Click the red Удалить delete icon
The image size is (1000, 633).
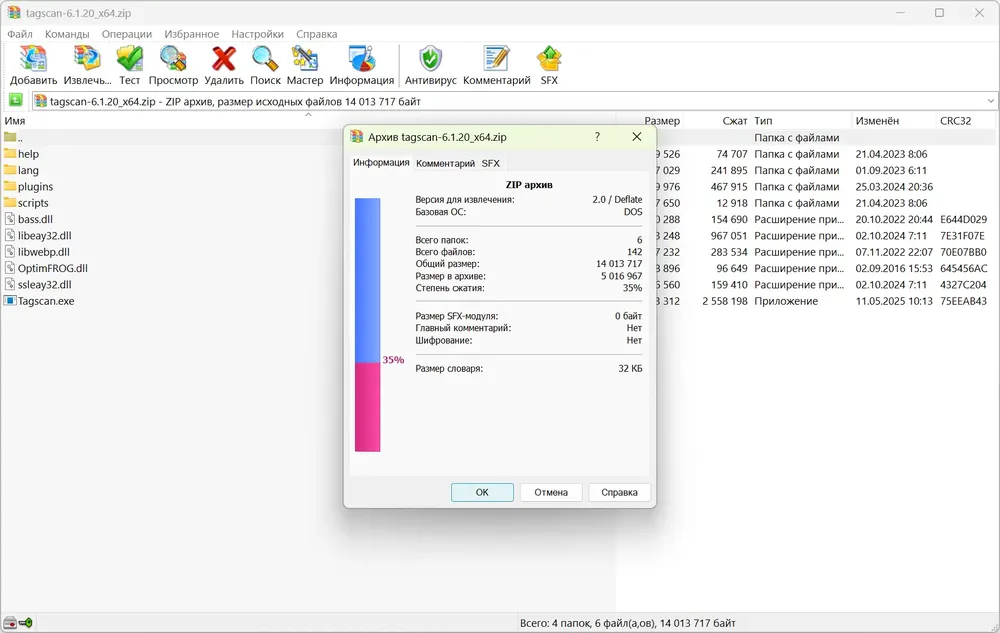[x=224, y=59]
